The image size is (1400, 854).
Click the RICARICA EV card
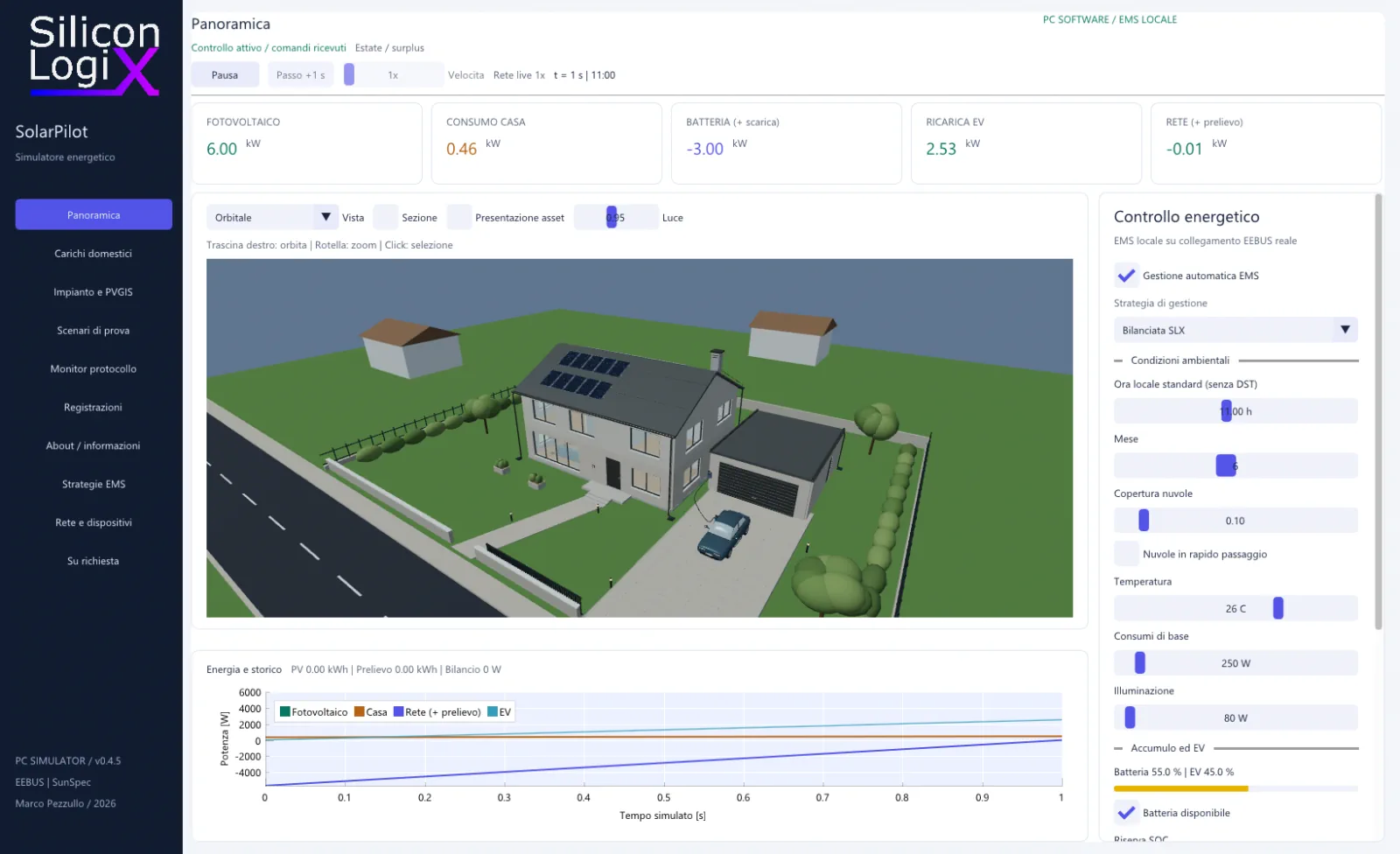(x=1026, y=143)
